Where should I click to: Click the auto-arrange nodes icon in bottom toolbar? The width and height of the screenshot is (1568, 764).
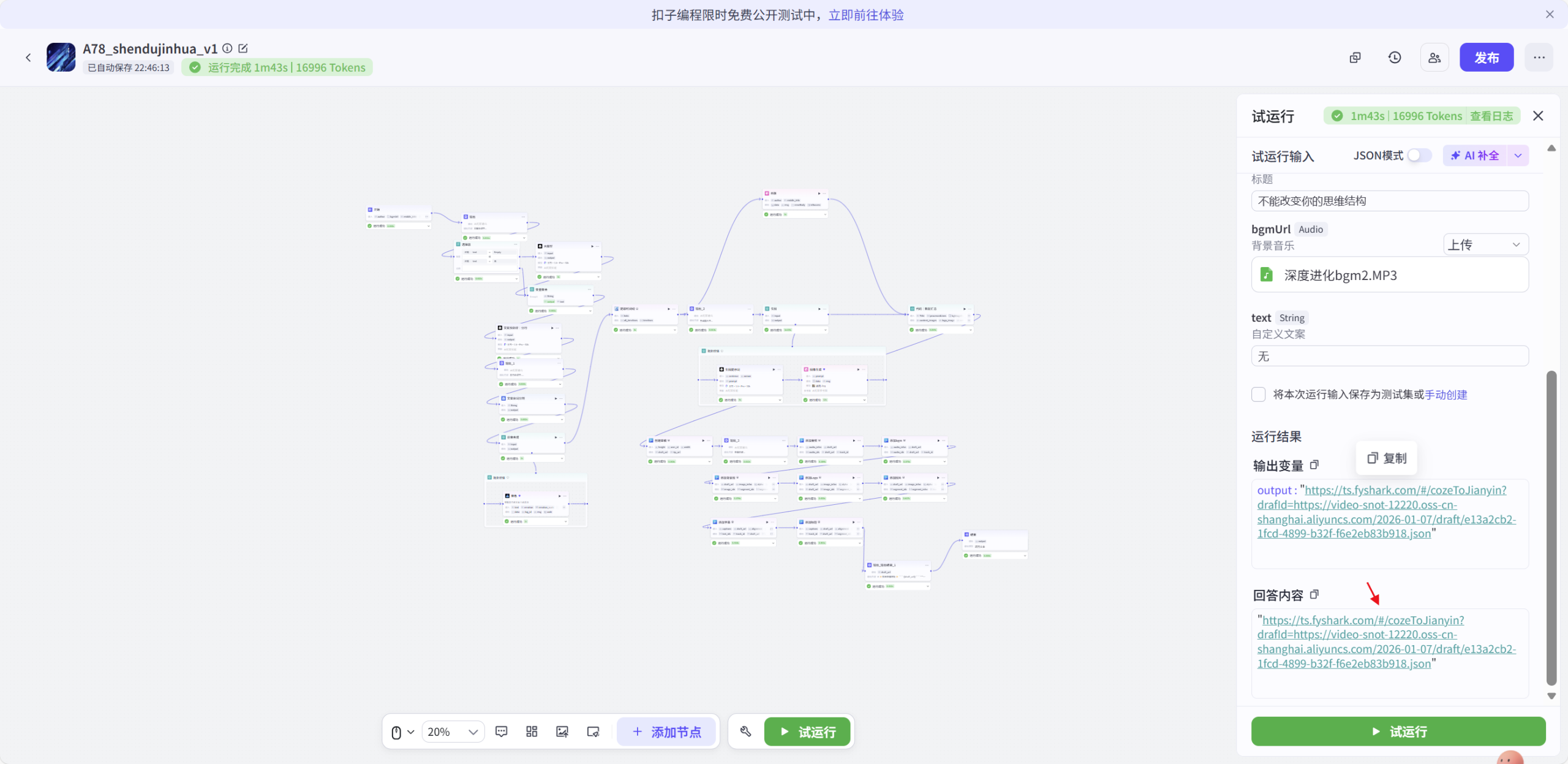531,731
